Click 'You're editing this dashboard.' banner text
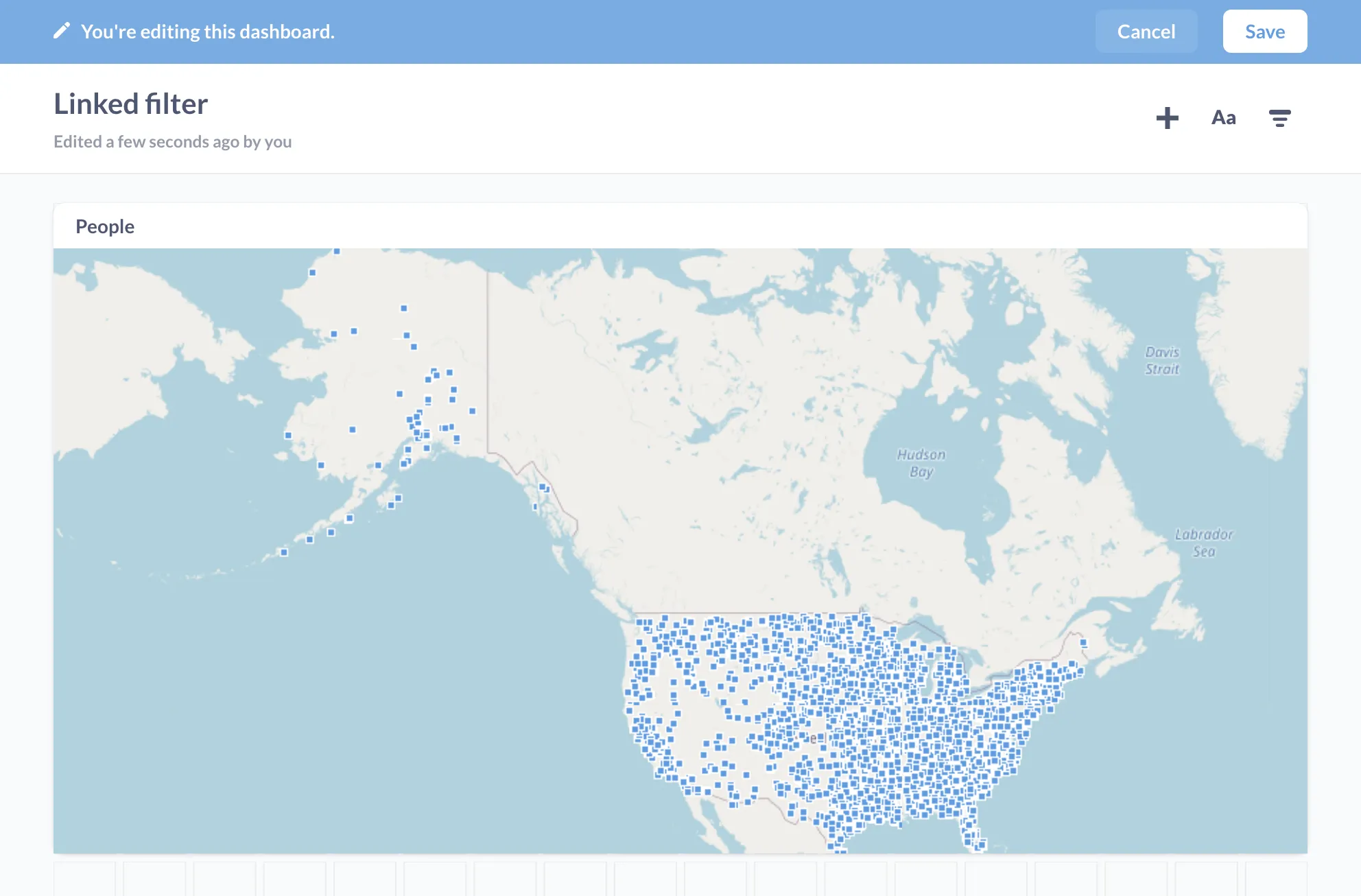Viewport: 1361px width, 896px height. point(208,32)
